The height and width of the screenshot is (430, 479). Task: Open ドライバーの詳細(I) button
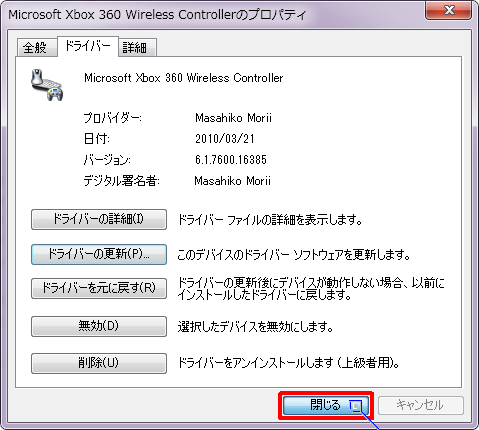pyautogui.click(x=99, y=219)
